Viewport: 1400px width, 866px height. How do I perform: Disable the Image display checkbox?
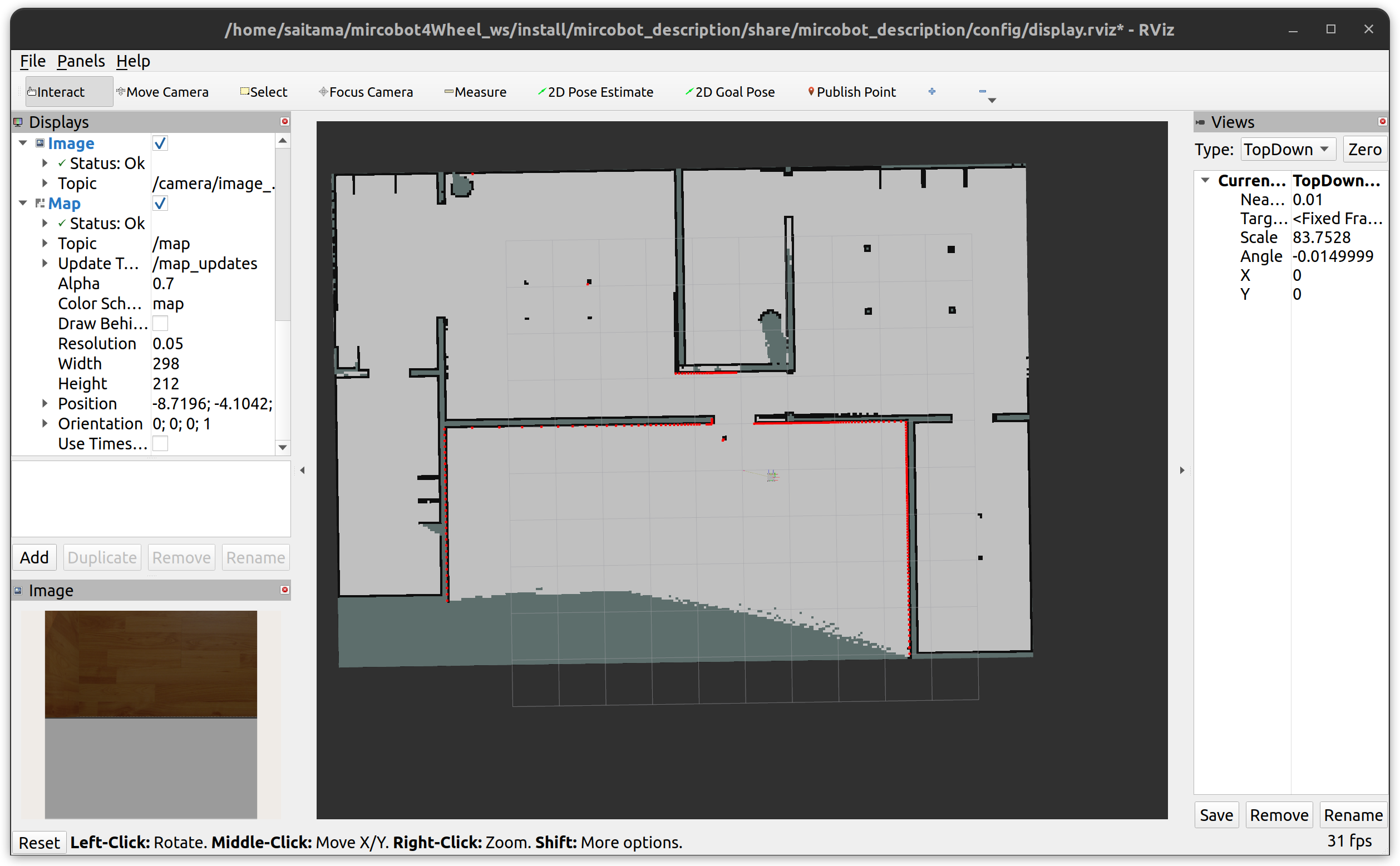click(160, 143)
